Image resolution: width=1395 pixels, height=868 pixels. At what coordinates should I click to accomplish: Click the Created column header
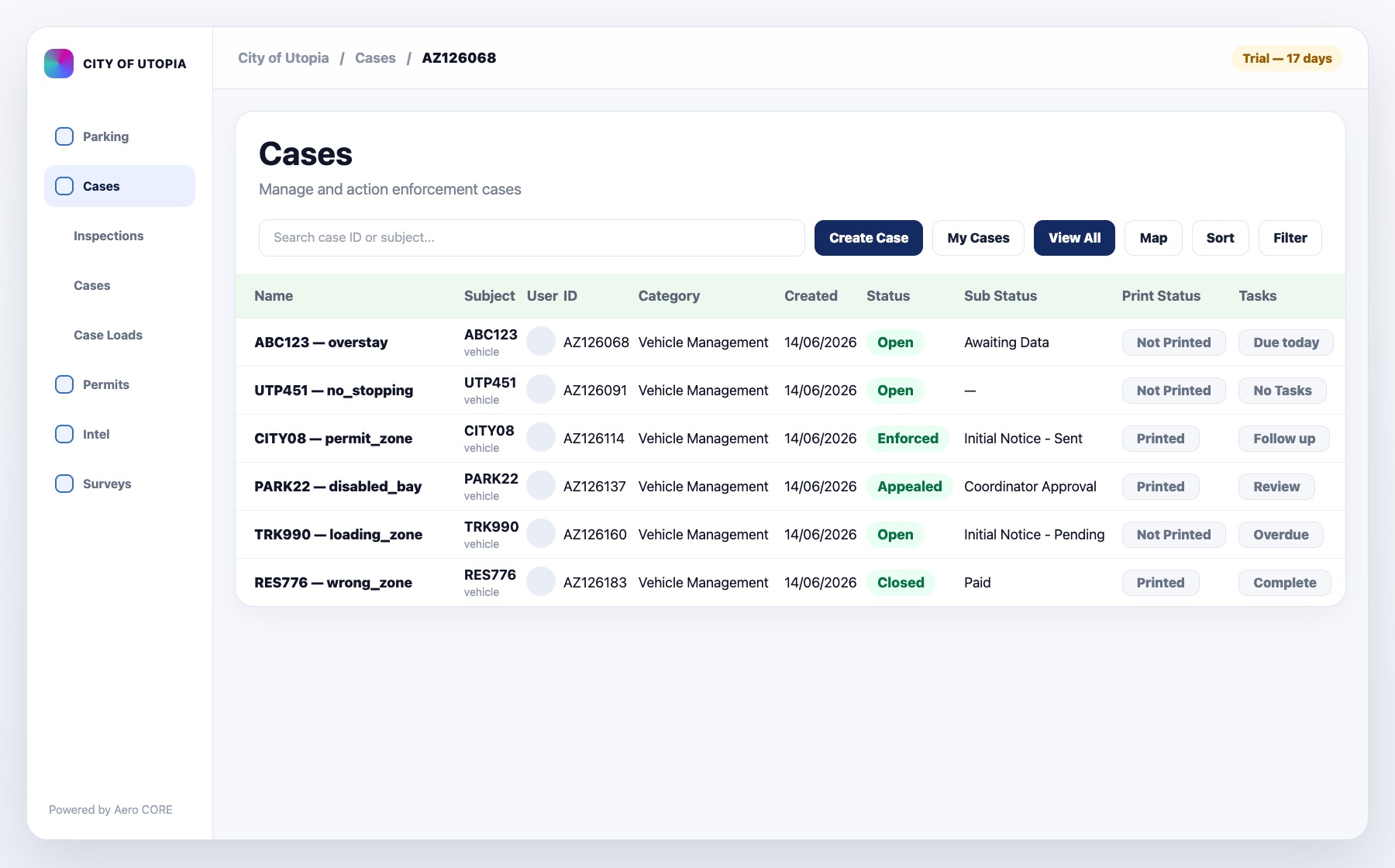[x=811, y=296]
